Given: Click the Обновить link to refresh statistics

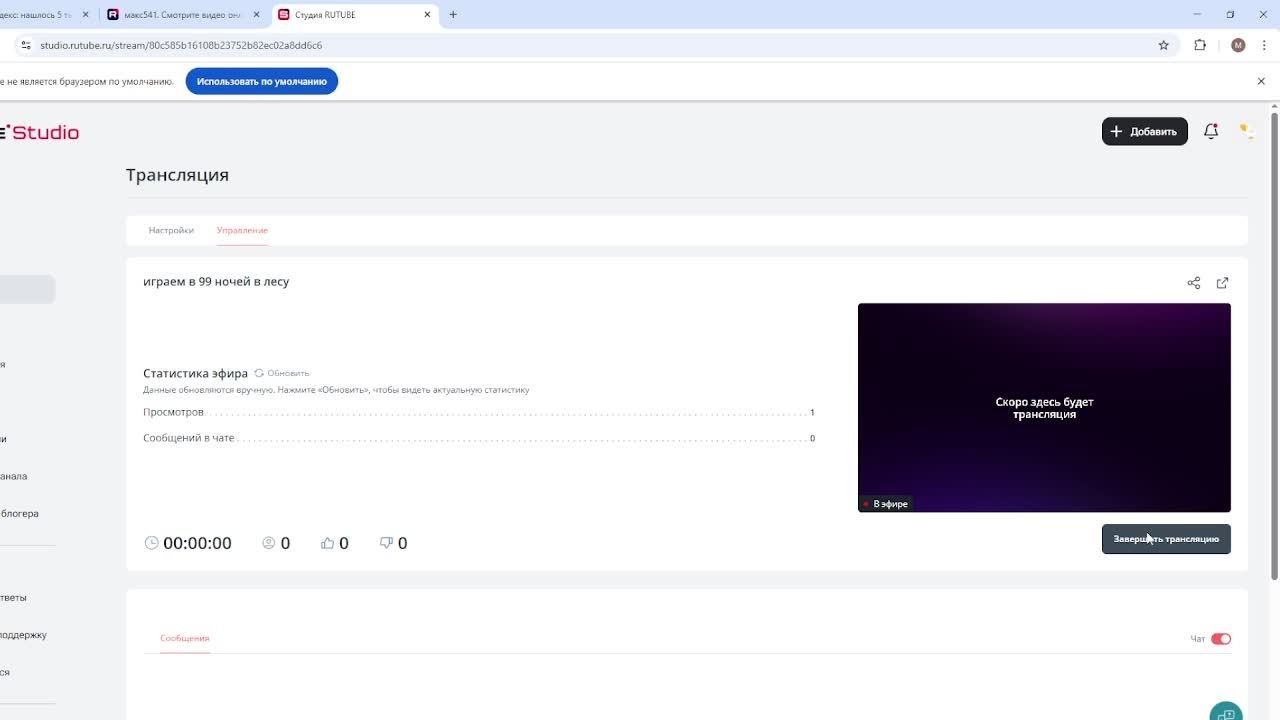Looking at the screenshot, I should coord(288,373).
